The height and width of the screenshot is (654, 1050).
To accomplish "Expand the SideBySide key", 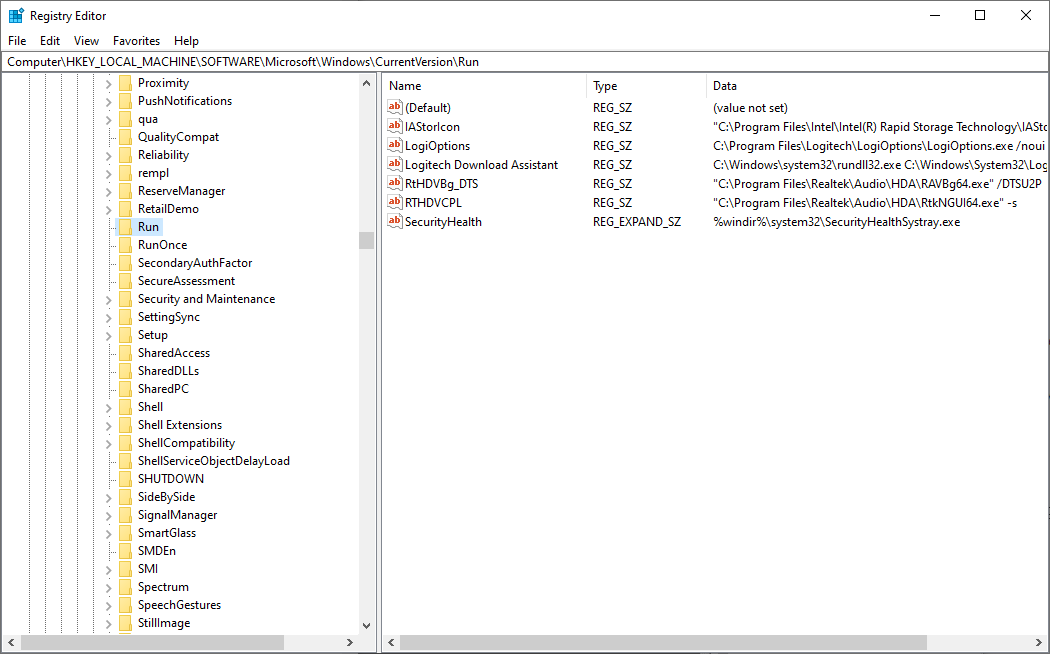I will point(108,497).
